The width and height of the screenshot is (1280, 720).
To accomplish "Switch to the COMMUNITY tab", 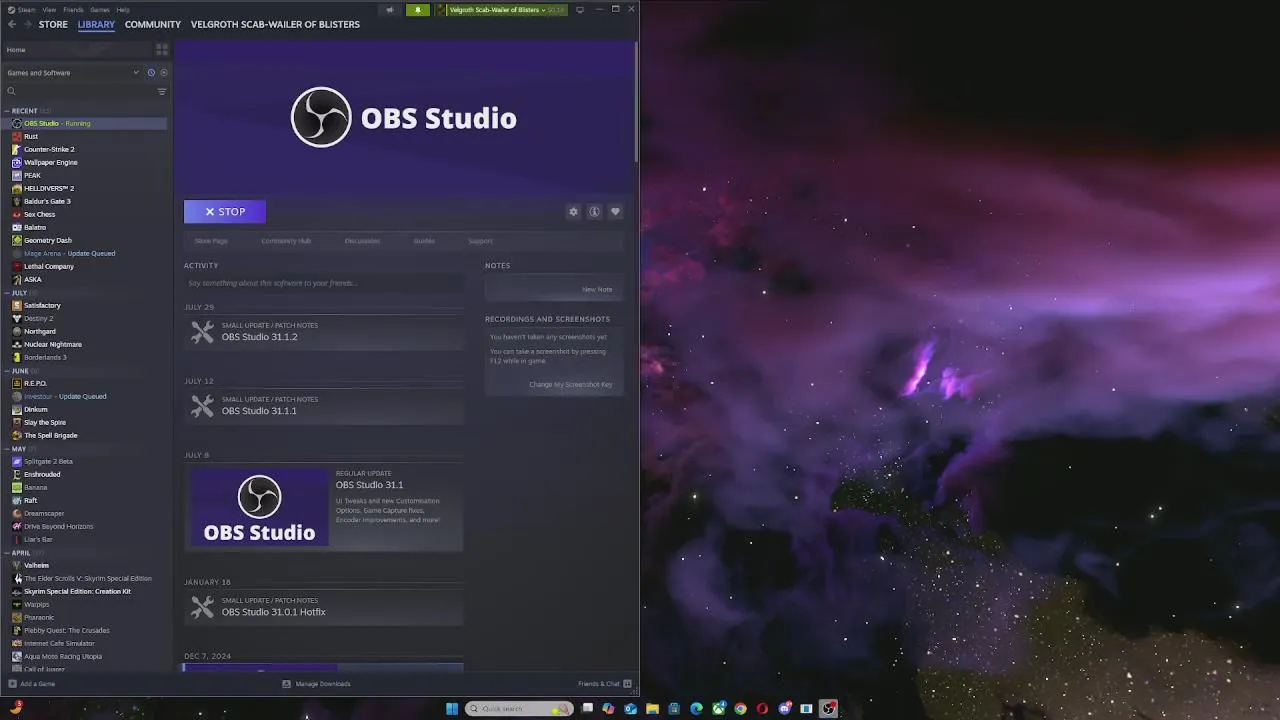I will coord(153,24).
